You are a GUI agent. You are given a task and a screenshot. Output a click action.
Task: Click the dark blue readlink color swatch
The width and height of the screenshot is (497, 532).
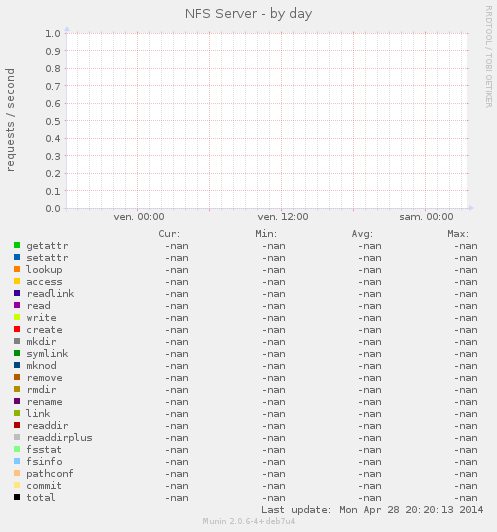click(17, 293)
